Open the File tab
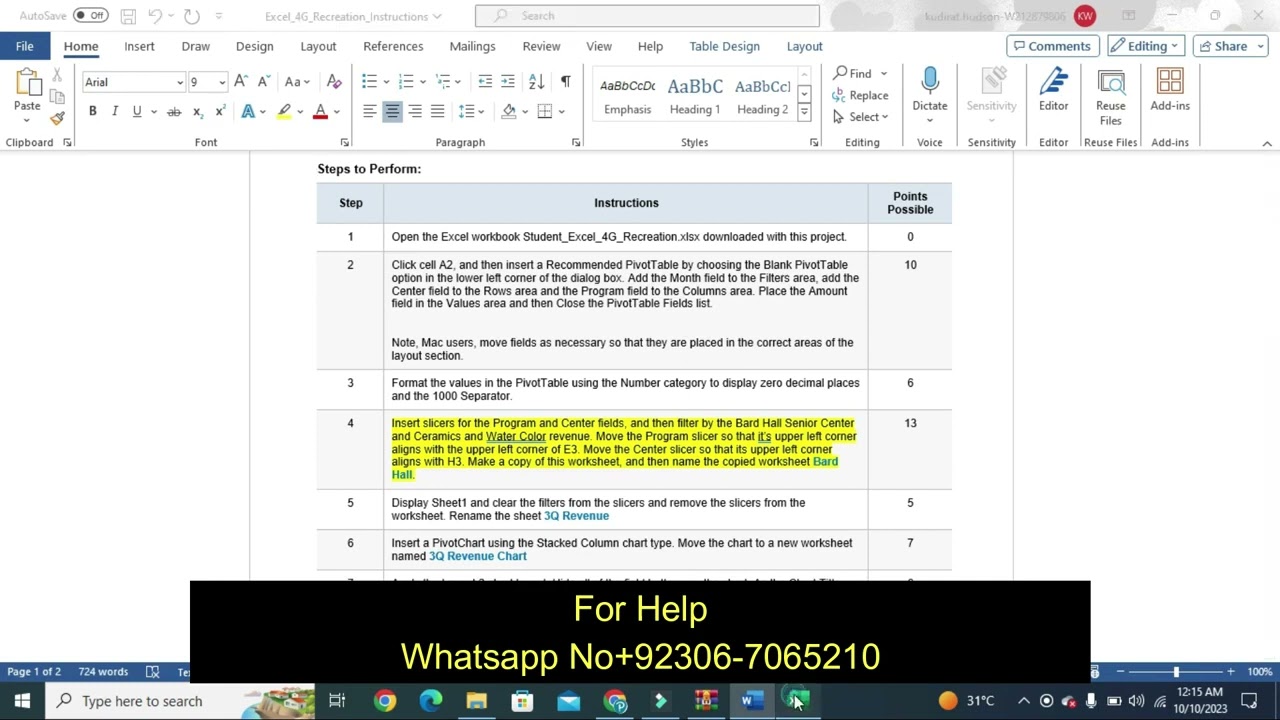The height and width of the screenshot is (720, 1280). coord(25,46)
